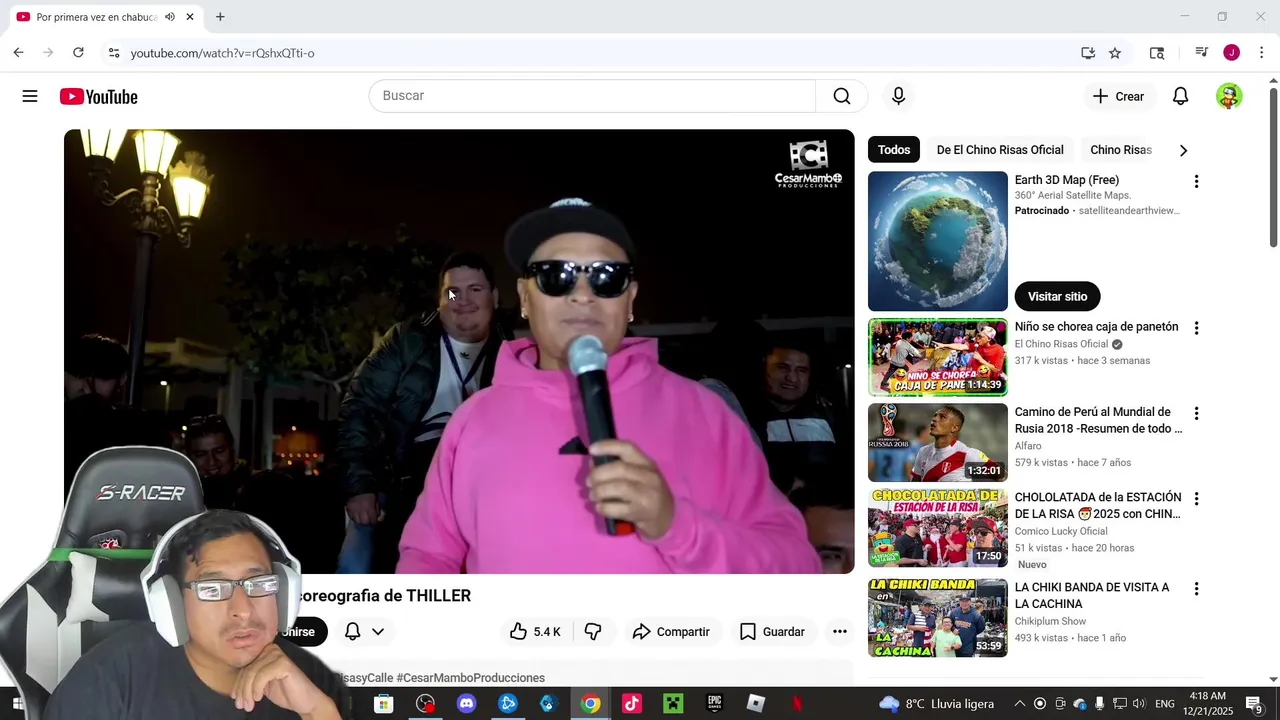Open the YouTube account avatar menu

tap(1229, 96)
